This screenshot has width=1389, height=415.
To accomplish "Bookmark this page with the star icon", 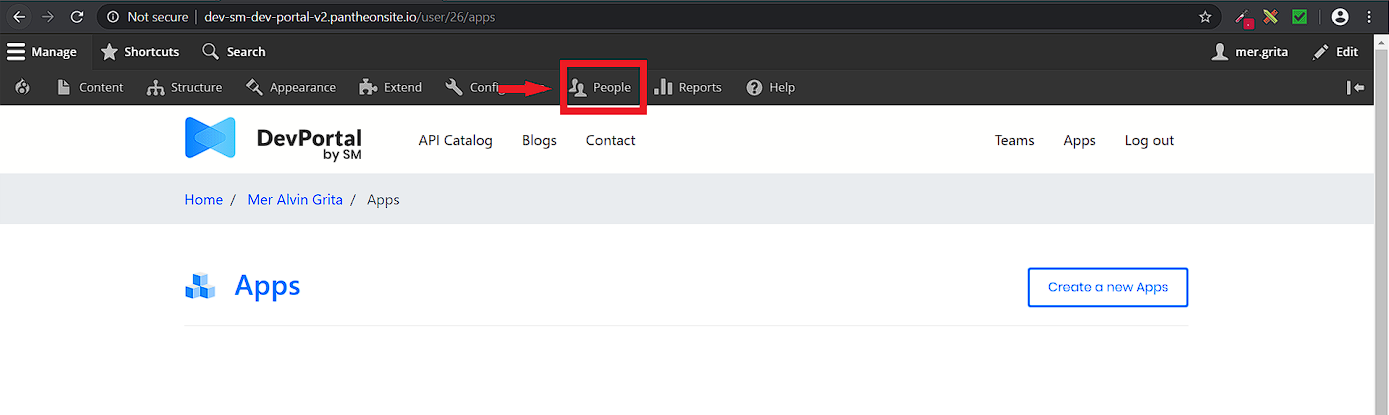I will [1205, 17].
